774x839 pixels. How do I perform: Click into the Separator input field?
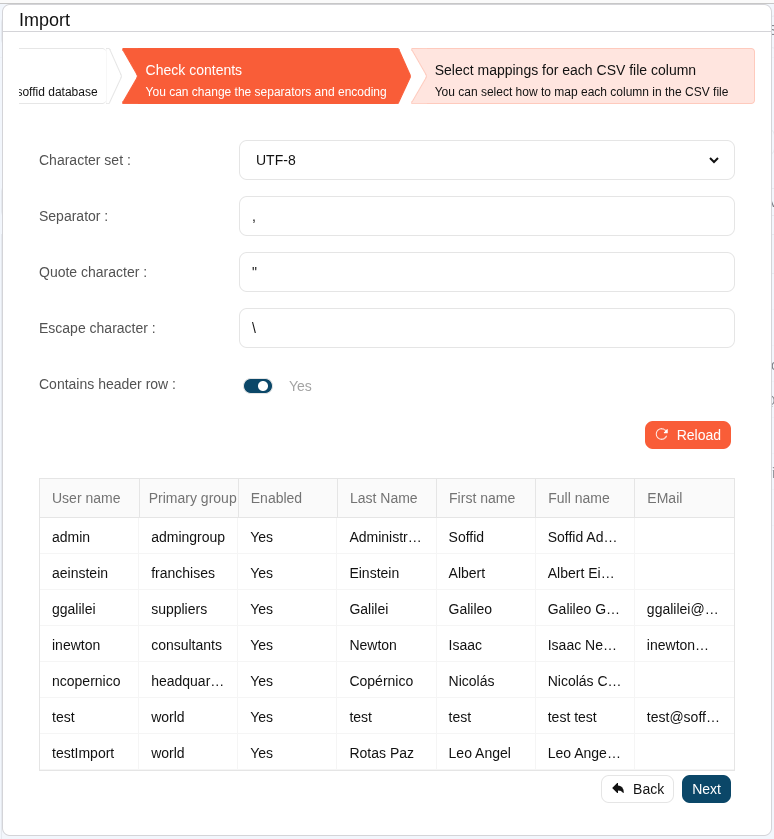486,216
